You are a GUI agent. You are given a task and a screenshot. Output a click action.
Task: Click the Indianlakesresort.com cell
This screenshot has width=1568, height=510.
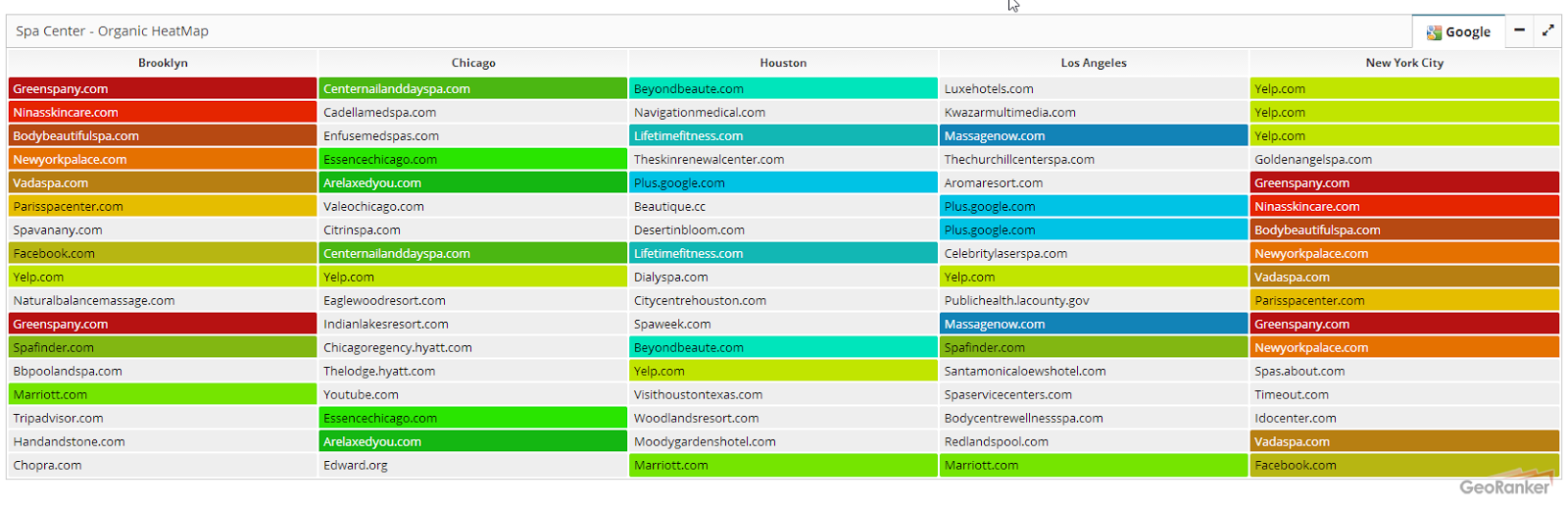(473, 324)
